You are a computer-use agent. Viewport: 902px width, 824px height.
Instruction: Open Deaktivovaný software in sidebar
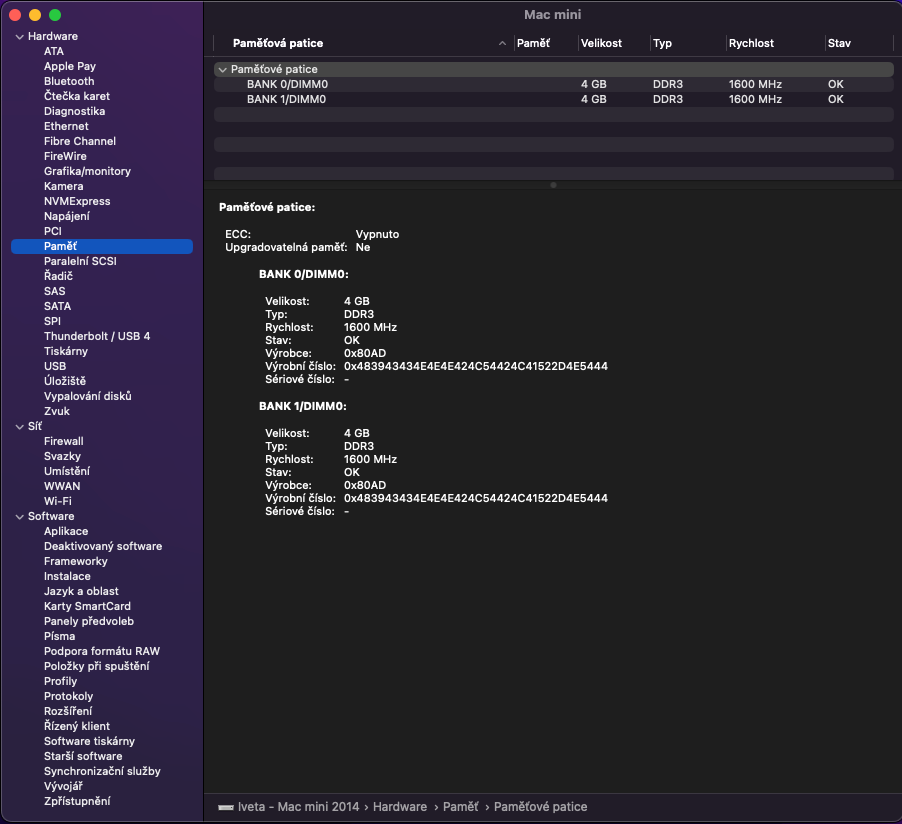103,546
